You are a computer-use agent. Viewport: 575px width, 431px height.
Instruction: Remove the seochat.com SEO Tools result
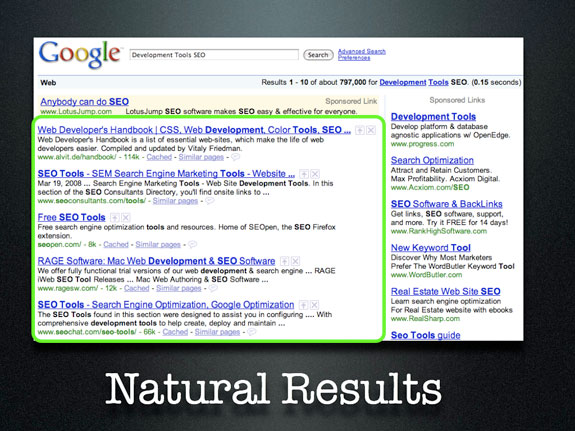[314, 305]
